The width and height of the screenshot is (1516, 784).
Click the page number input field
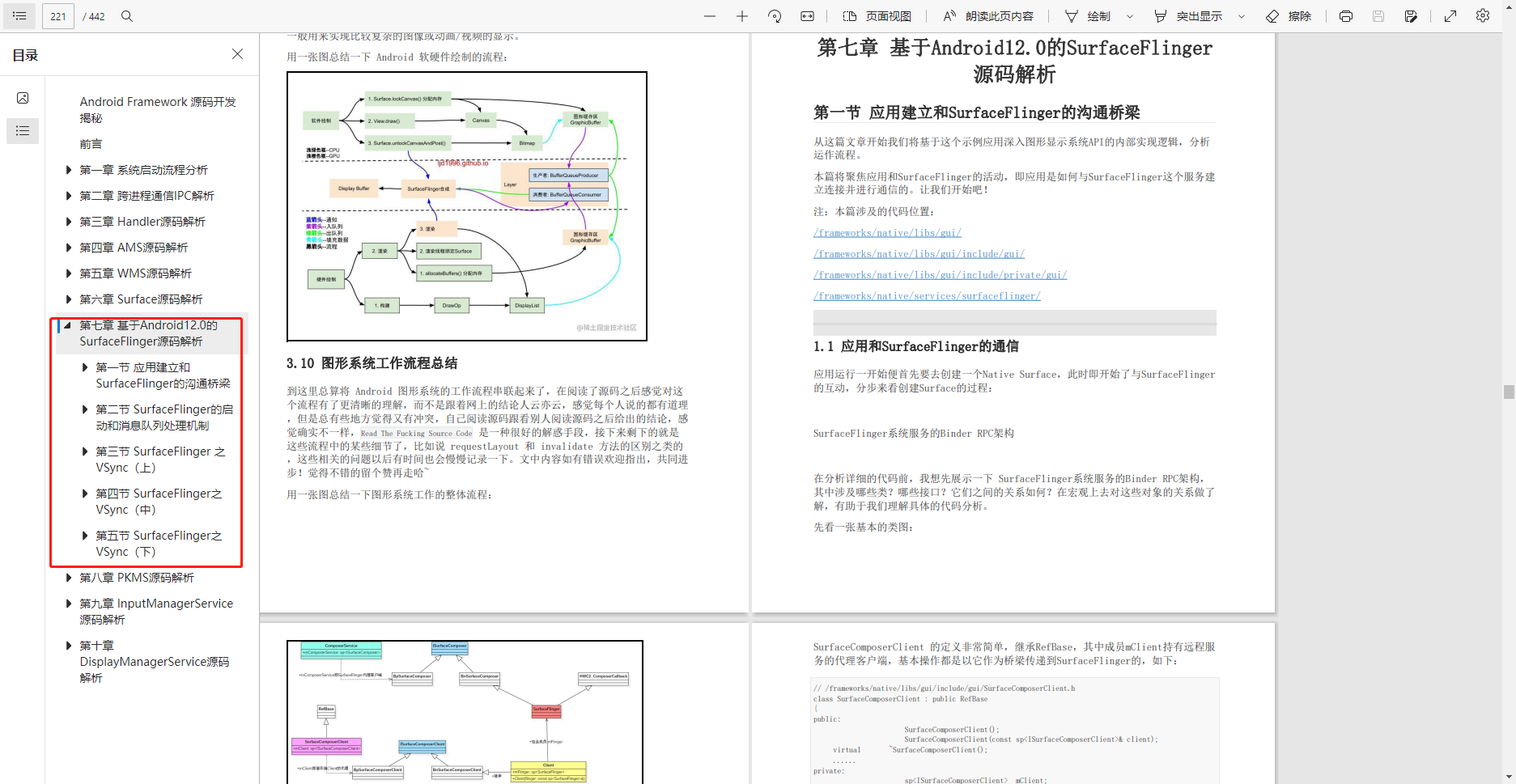57,15
